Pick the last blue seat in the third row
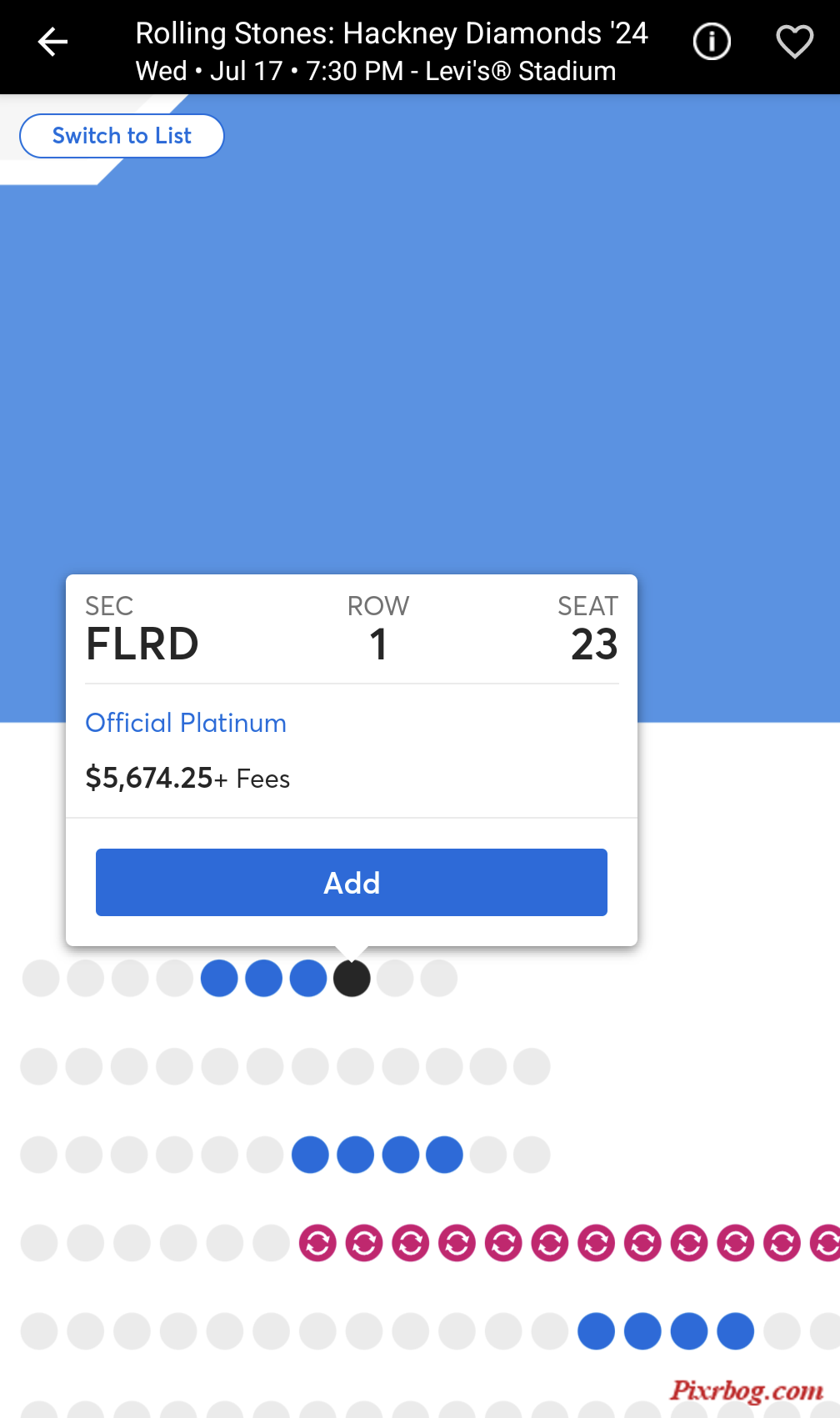 pyautogui.click(x=444, y=1155)
